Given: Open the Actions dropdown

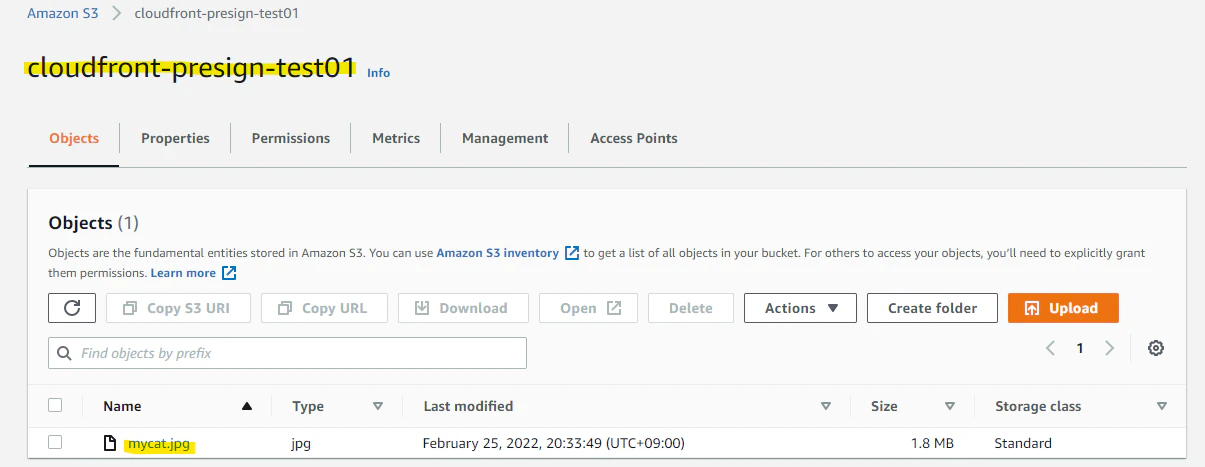Looking at the screenshot, I should [x=800, y=308].
